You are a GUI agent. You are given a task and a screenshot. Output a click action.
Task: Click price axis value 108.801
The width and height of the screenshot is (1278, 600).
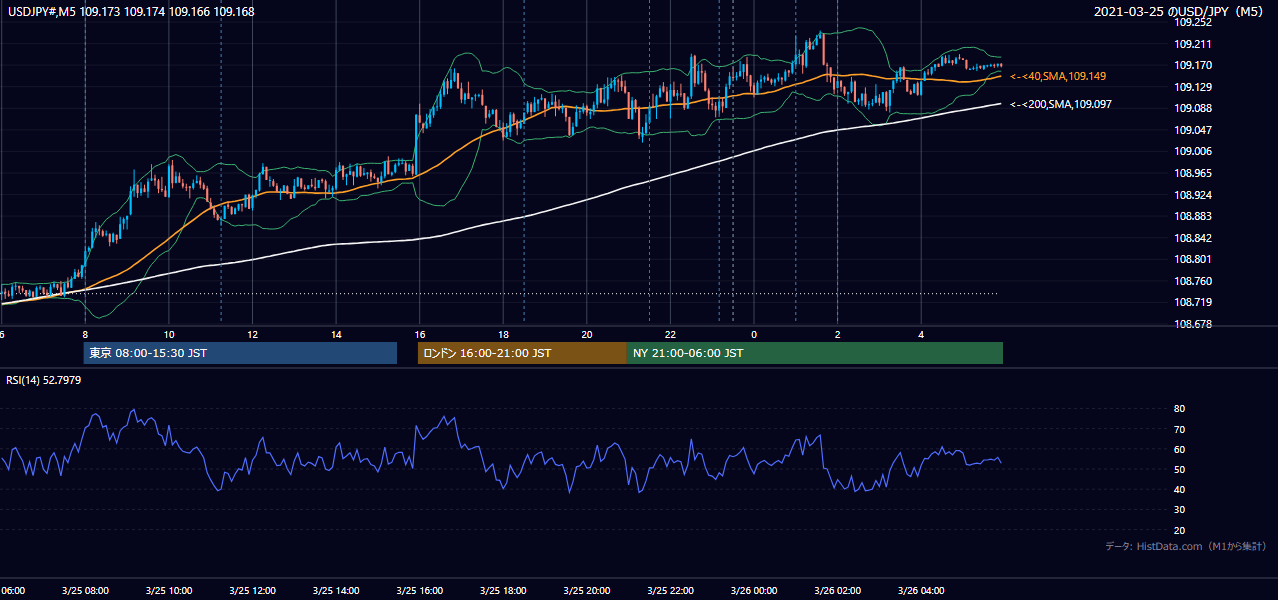pyautogui.click(x=1193, y=260)
